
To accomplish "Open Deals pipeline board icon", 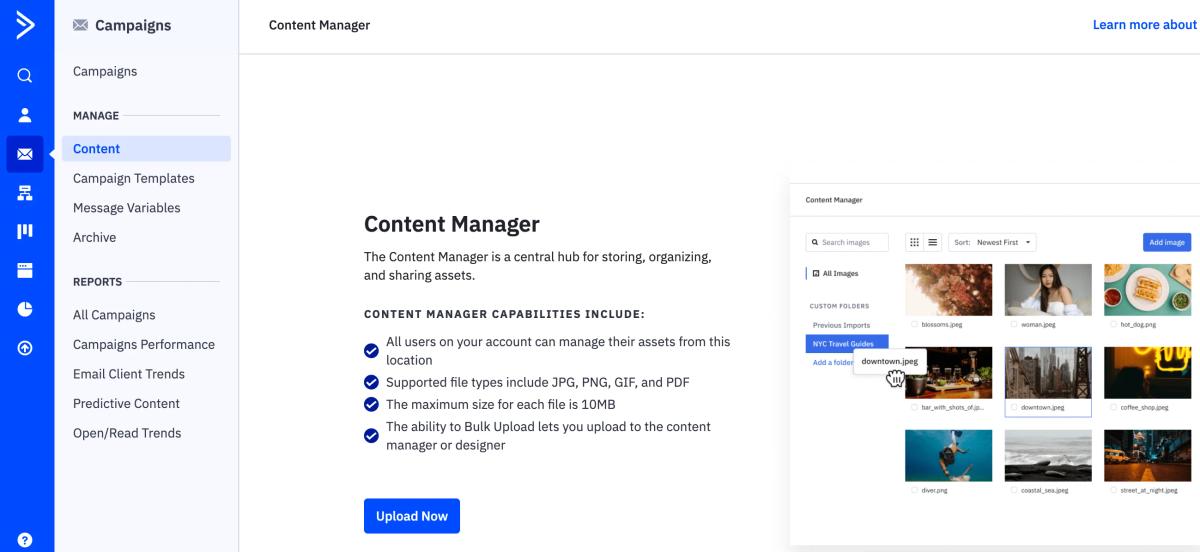I will [25, 231].
